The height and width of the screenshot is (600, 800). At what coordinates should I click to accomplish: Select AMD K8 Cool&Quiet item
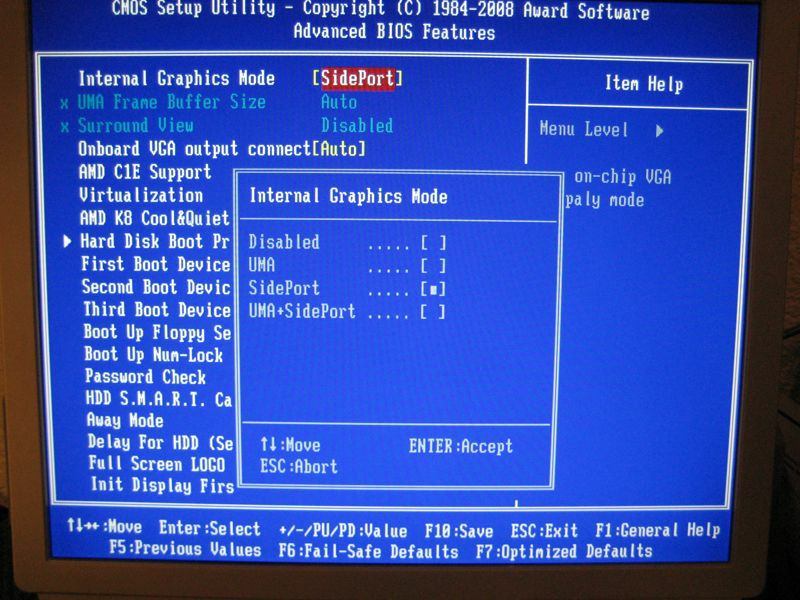[x=155, y=218]
